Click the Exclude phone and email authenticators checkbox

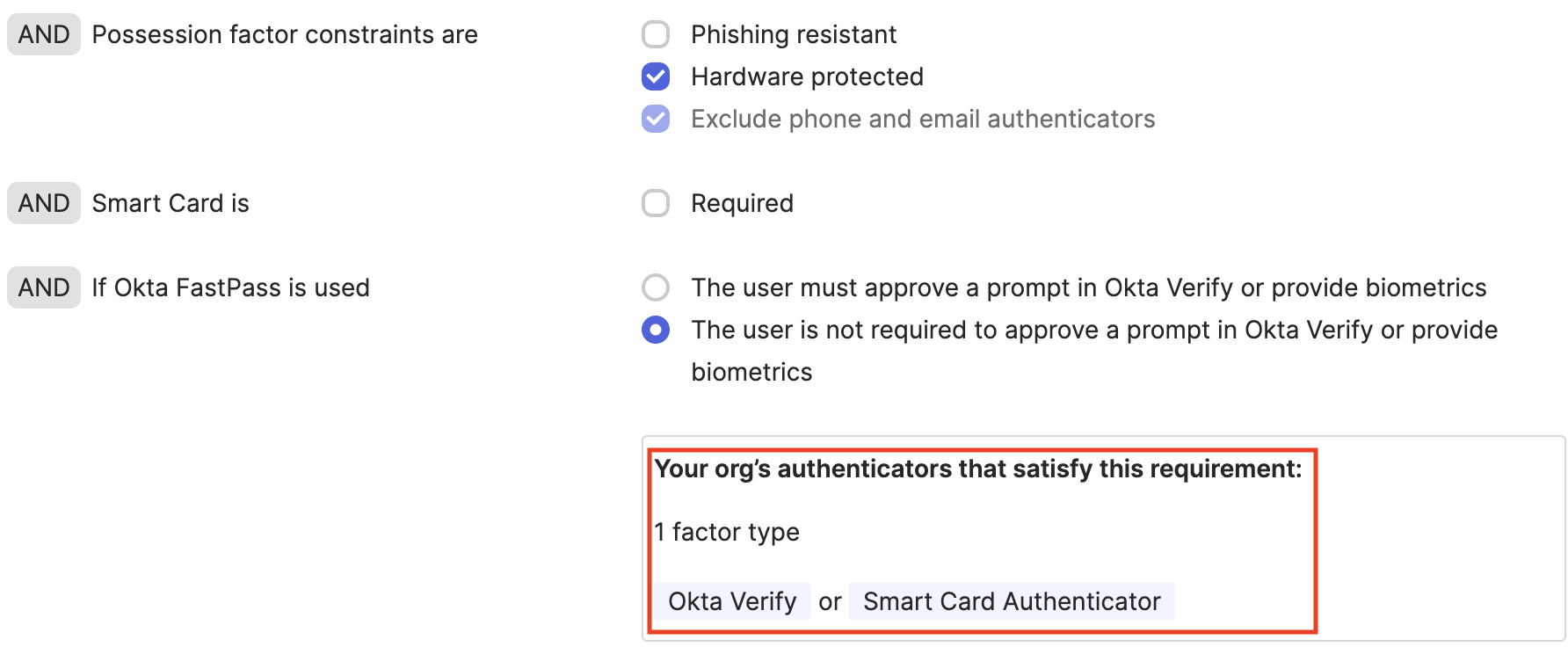tap(656, 119)
